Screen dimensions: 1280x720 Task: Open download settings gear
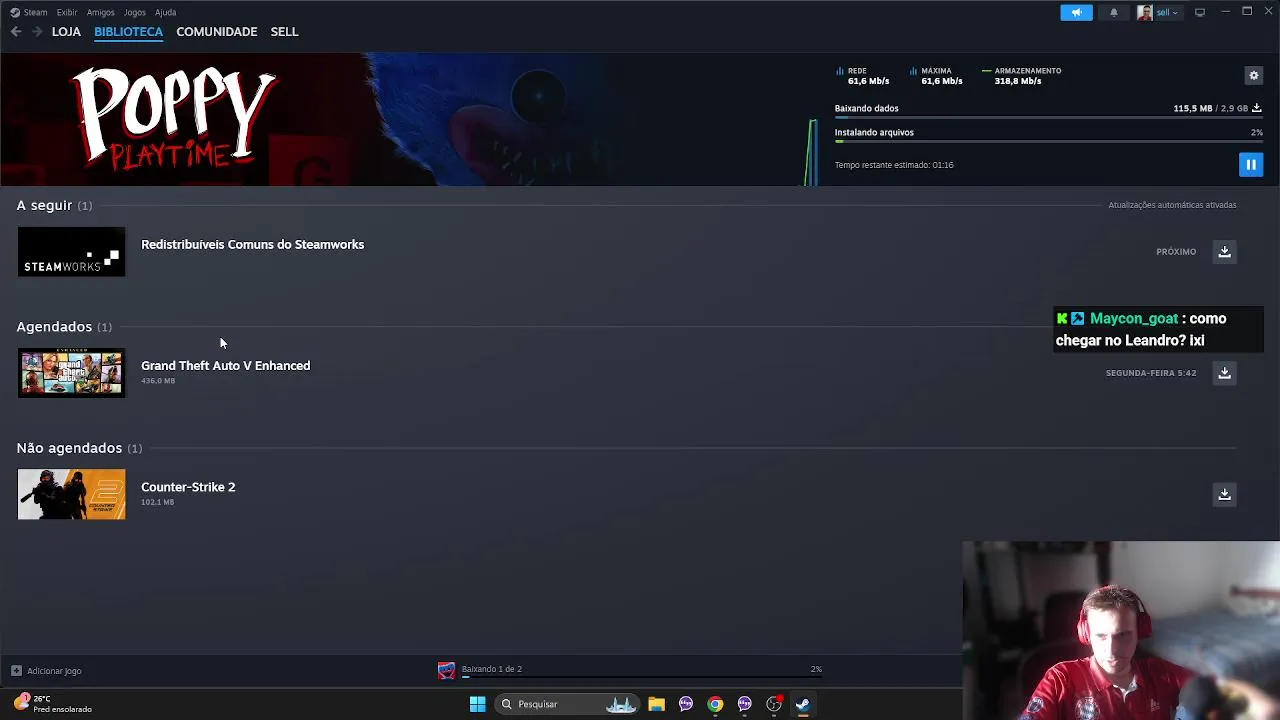[1254, 75]
